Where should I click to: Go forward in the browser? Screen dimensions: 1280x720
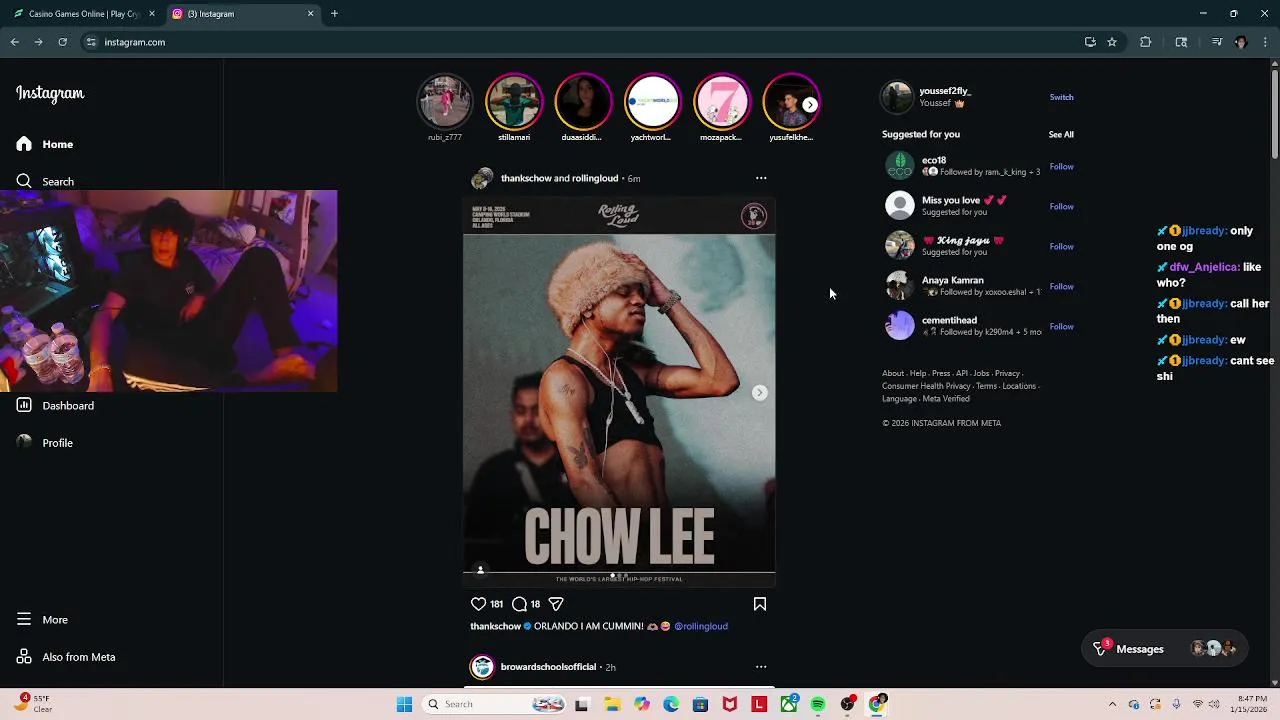click(38, 42)
